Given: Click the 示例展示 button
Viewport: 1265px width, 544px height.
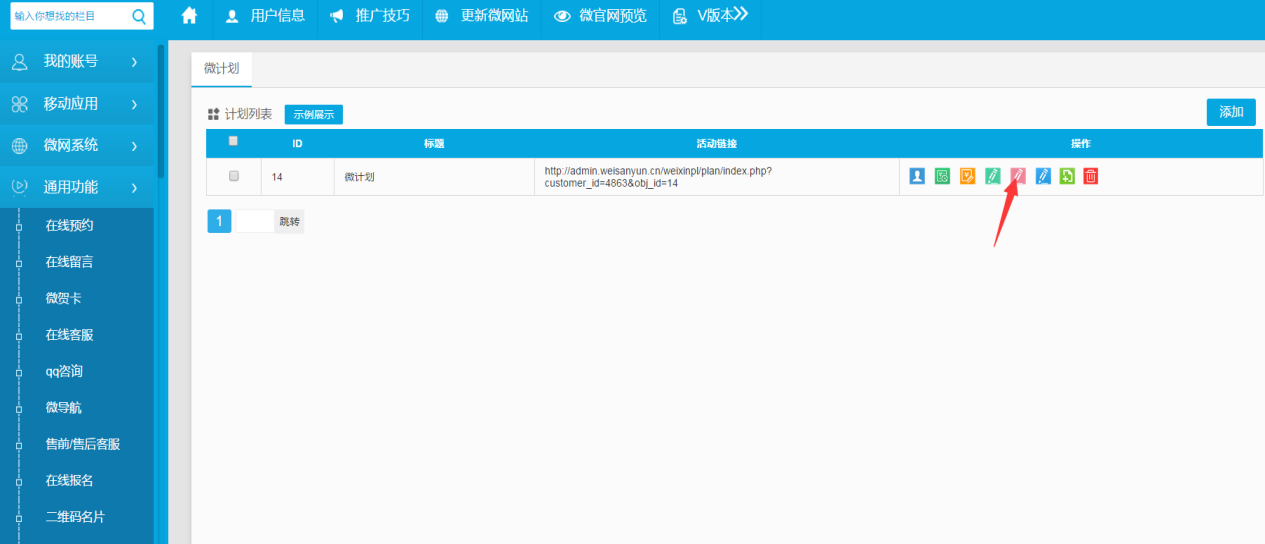Looking at the screenshot, I should pos(313,115).
